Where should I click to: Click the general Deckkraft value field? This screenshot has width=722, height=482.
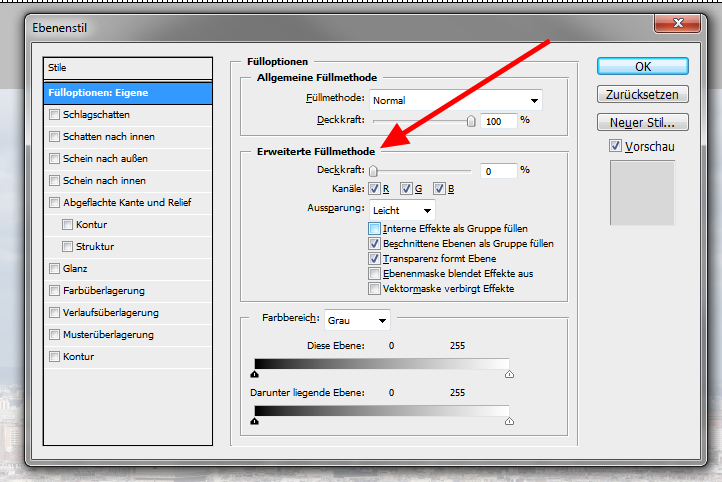(498, 120)
